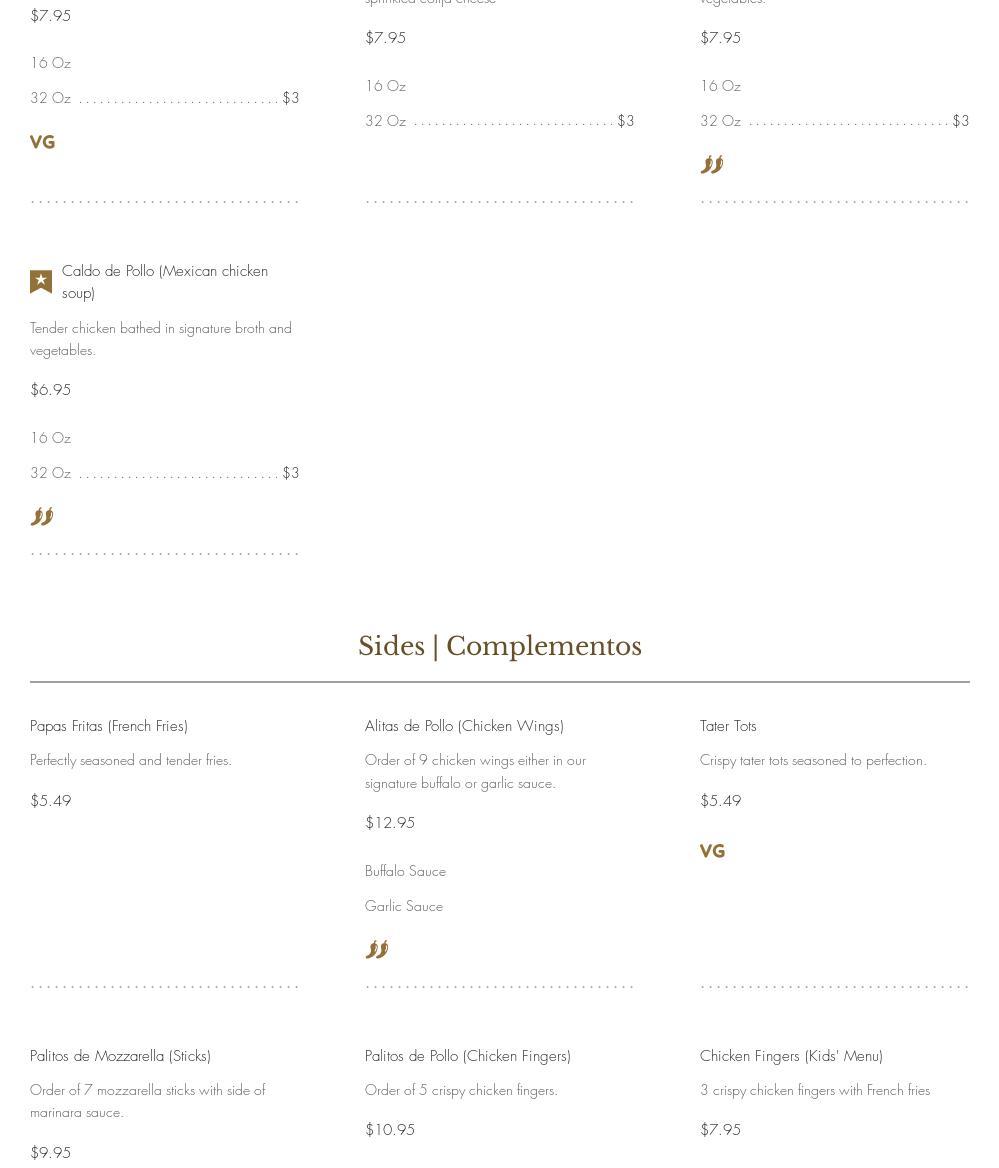Open the Alitas de Pollo (Chicken Wings) item
Viewport: 999px width, 1168px height.
[x=464, y=726]
